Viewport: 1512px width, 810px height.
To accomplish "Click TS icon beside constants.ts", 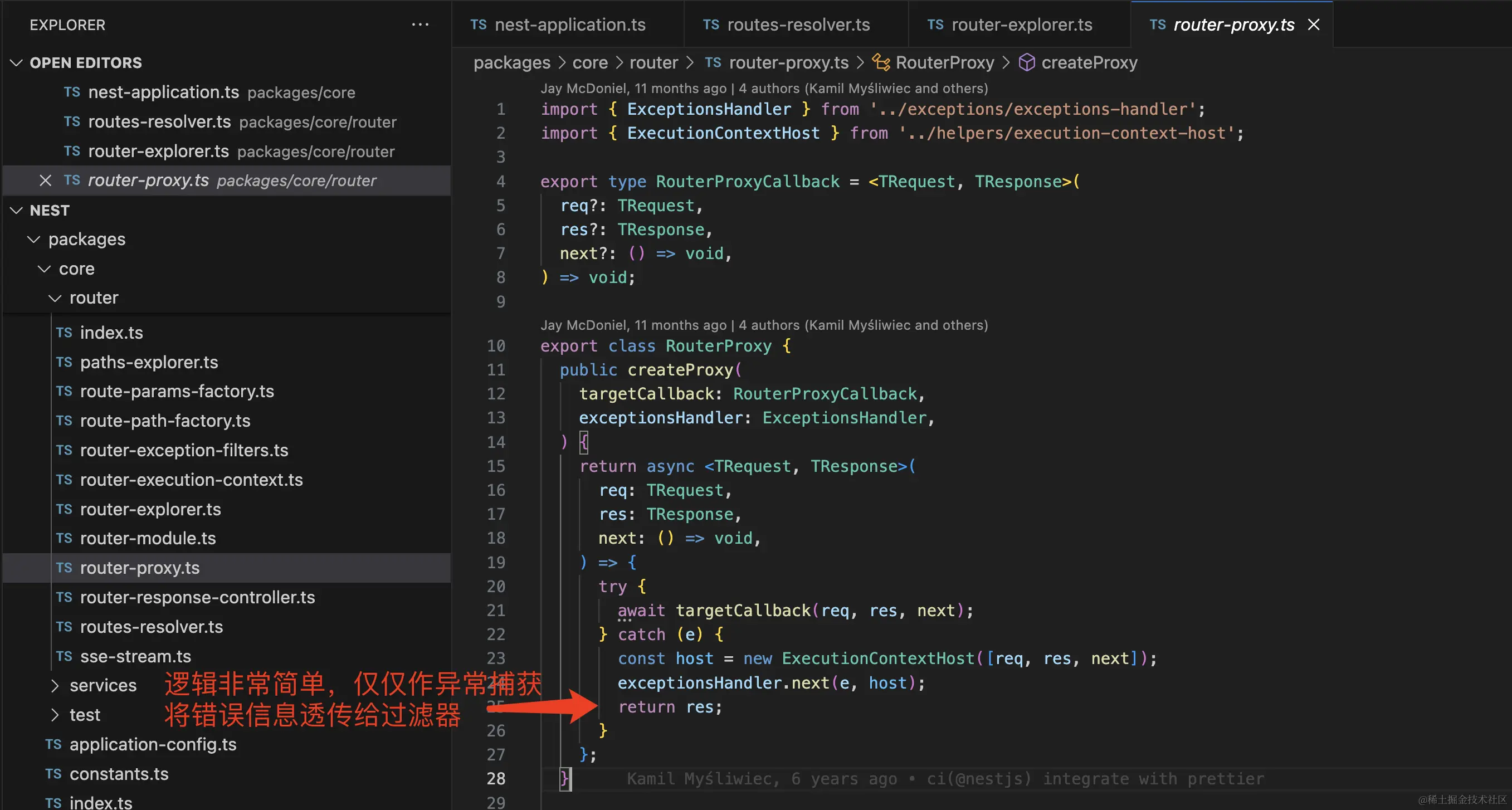I will (53, 774).
